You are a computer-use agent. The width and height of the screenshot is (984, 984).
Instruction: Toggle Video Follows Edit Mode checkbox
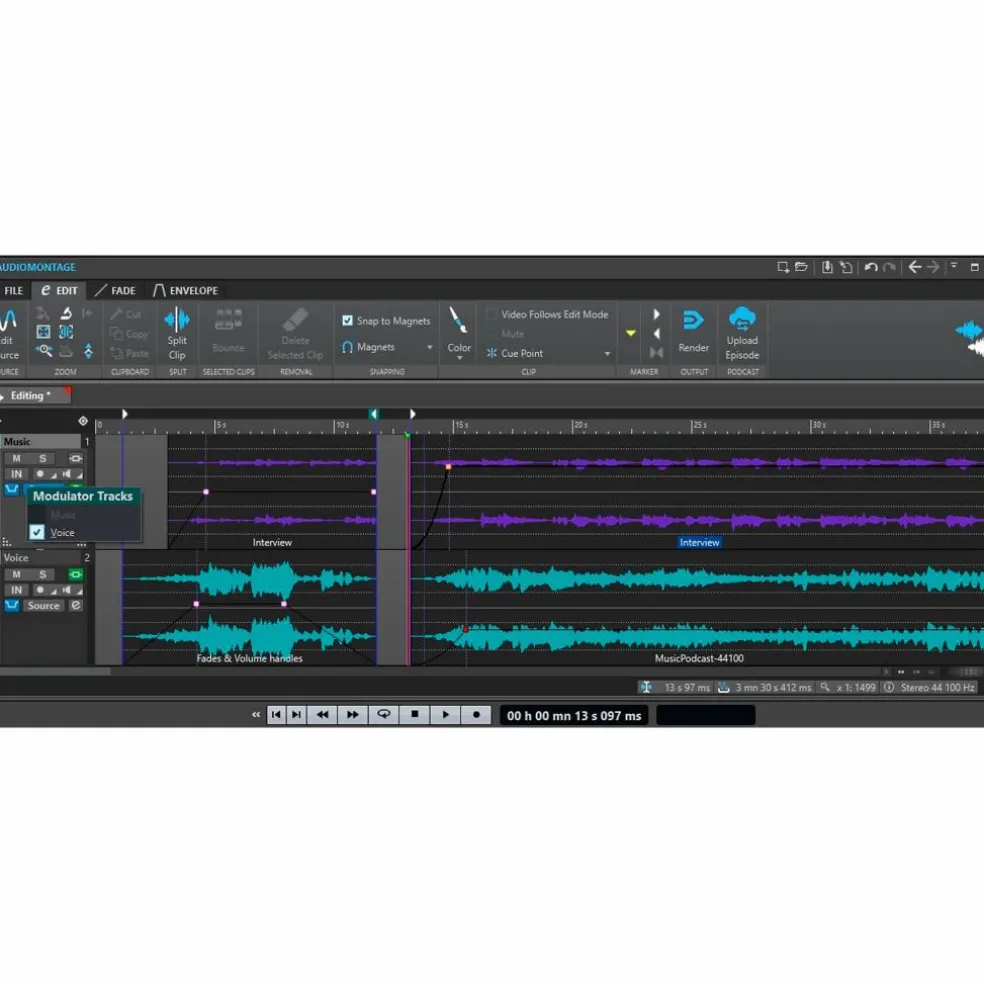click(x=492, y=314)
